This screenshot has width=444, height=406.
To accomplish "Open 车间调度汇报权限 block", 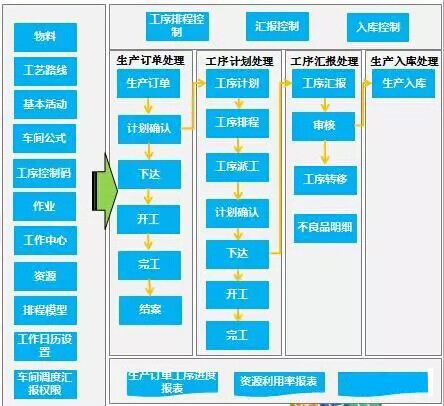I will point(45,384).
